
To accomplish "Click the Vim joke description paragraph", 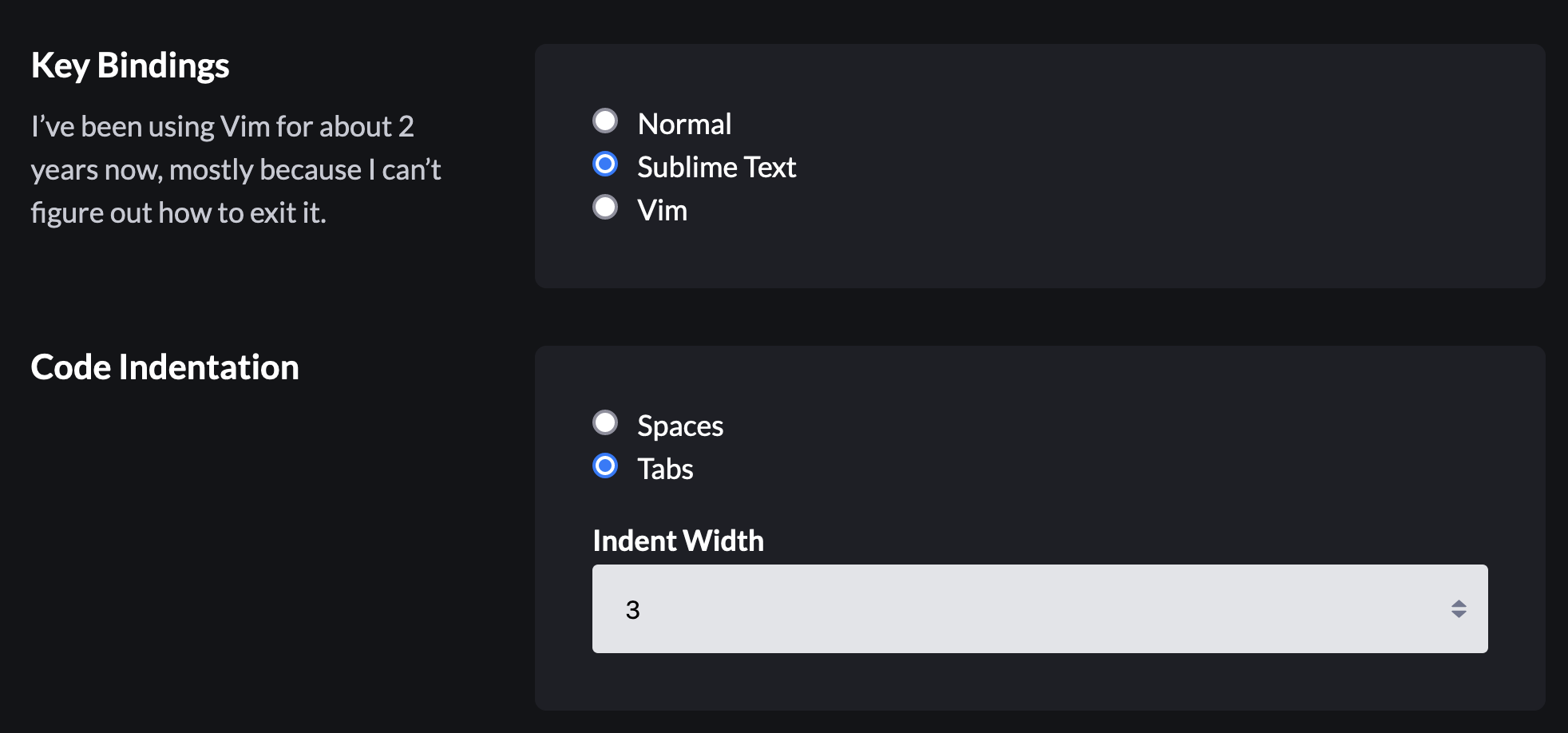I will pos(236,169).
